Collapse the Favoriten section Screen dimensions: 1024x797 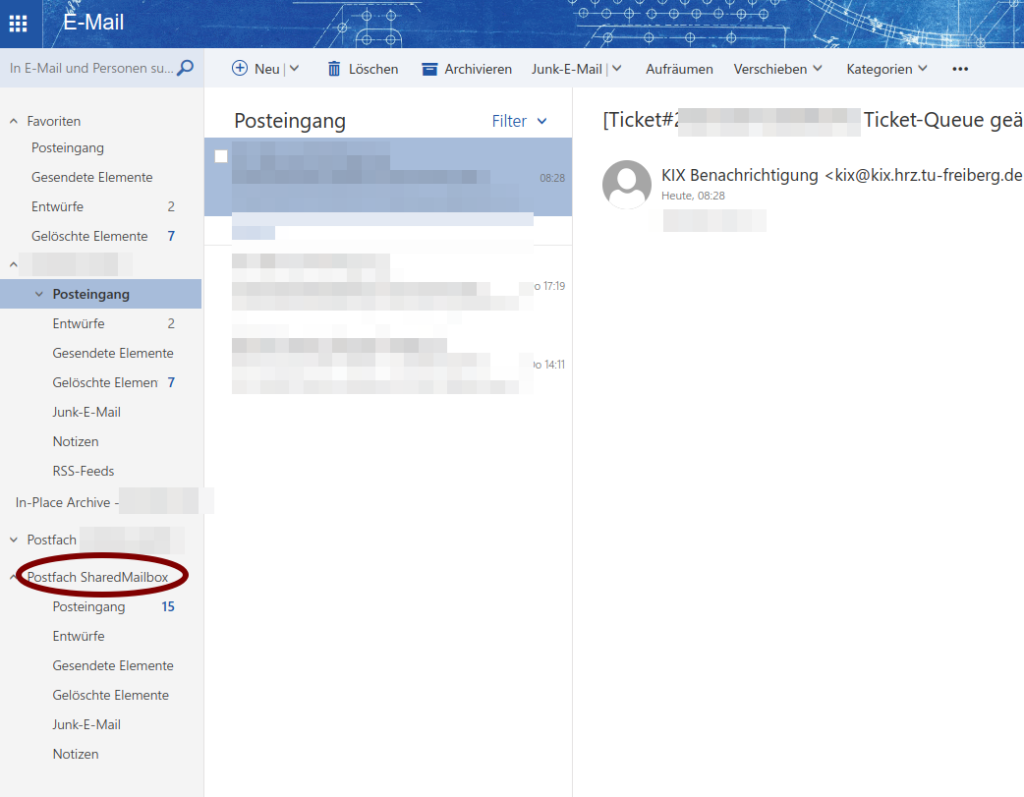(x=14, y=121)
